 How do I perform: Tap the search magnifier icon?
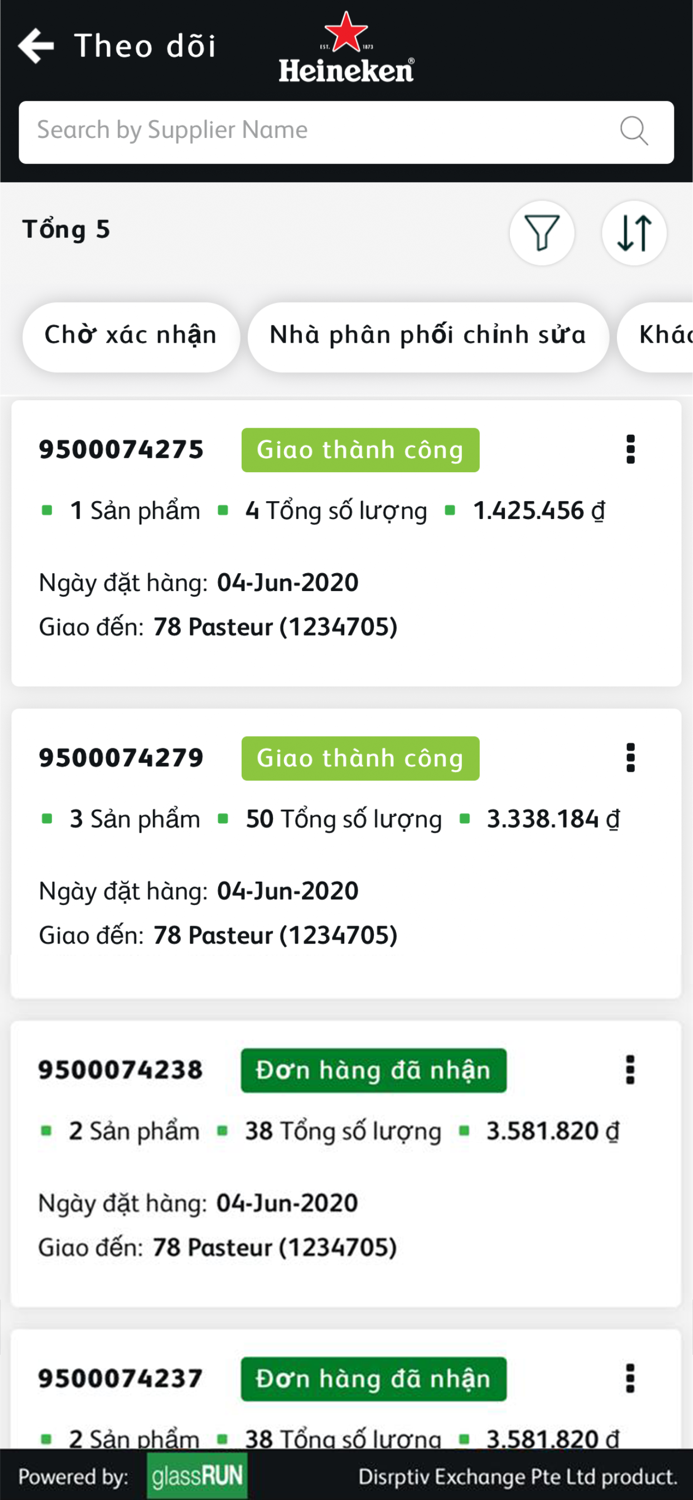pyautogui.click(x=634, y=131)
